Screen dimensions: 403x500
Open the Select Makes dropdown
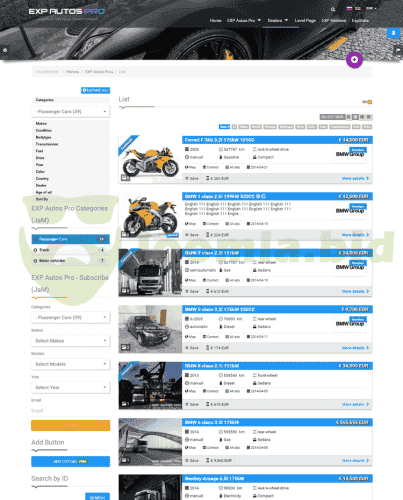pyautogui.click(x=71, y=341)
